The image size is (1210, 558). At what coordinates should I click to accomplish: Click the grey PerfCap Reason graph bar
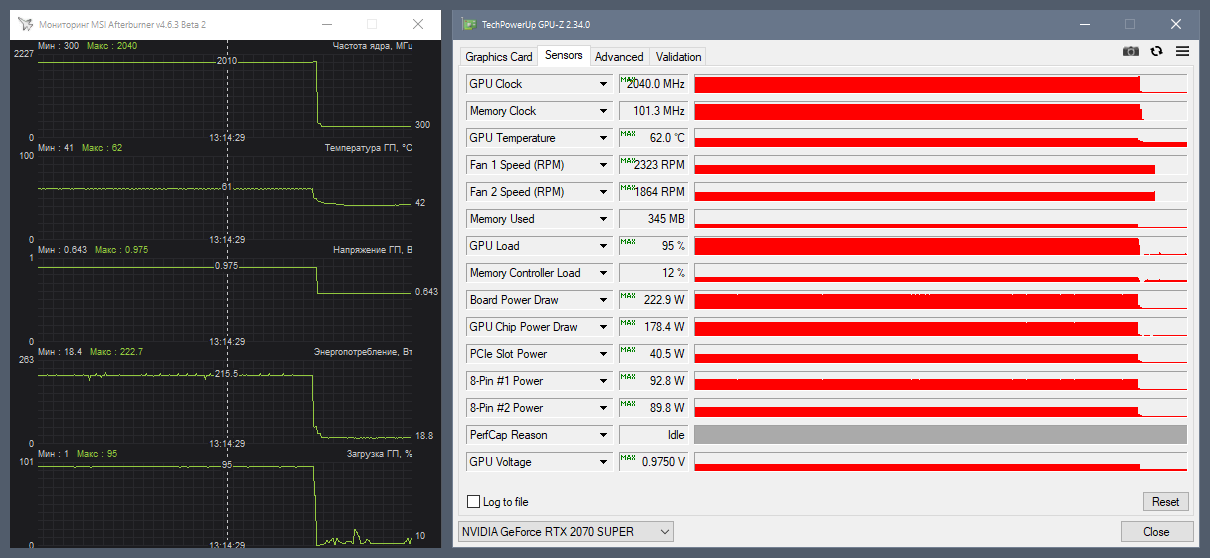click(x=940, y=435)
